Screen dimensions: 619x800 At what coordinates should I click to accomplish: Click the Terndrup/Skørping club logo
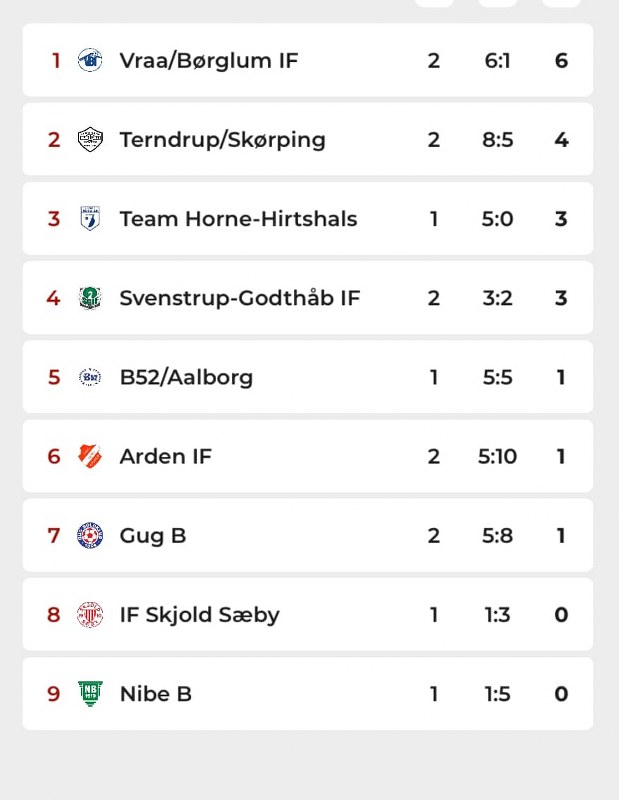click(x=90, y=139)
